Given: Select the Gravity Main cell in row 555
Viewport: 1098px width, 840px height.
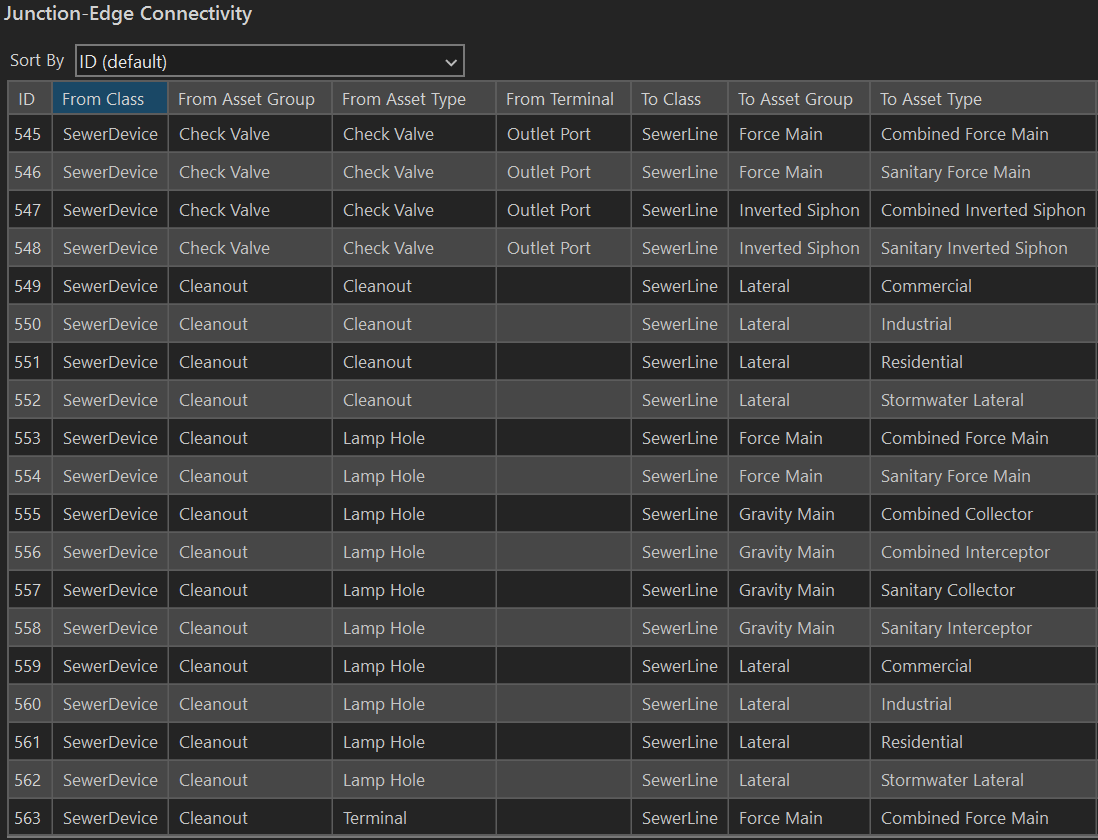Looking at the screenshot, I should point(786,513).
